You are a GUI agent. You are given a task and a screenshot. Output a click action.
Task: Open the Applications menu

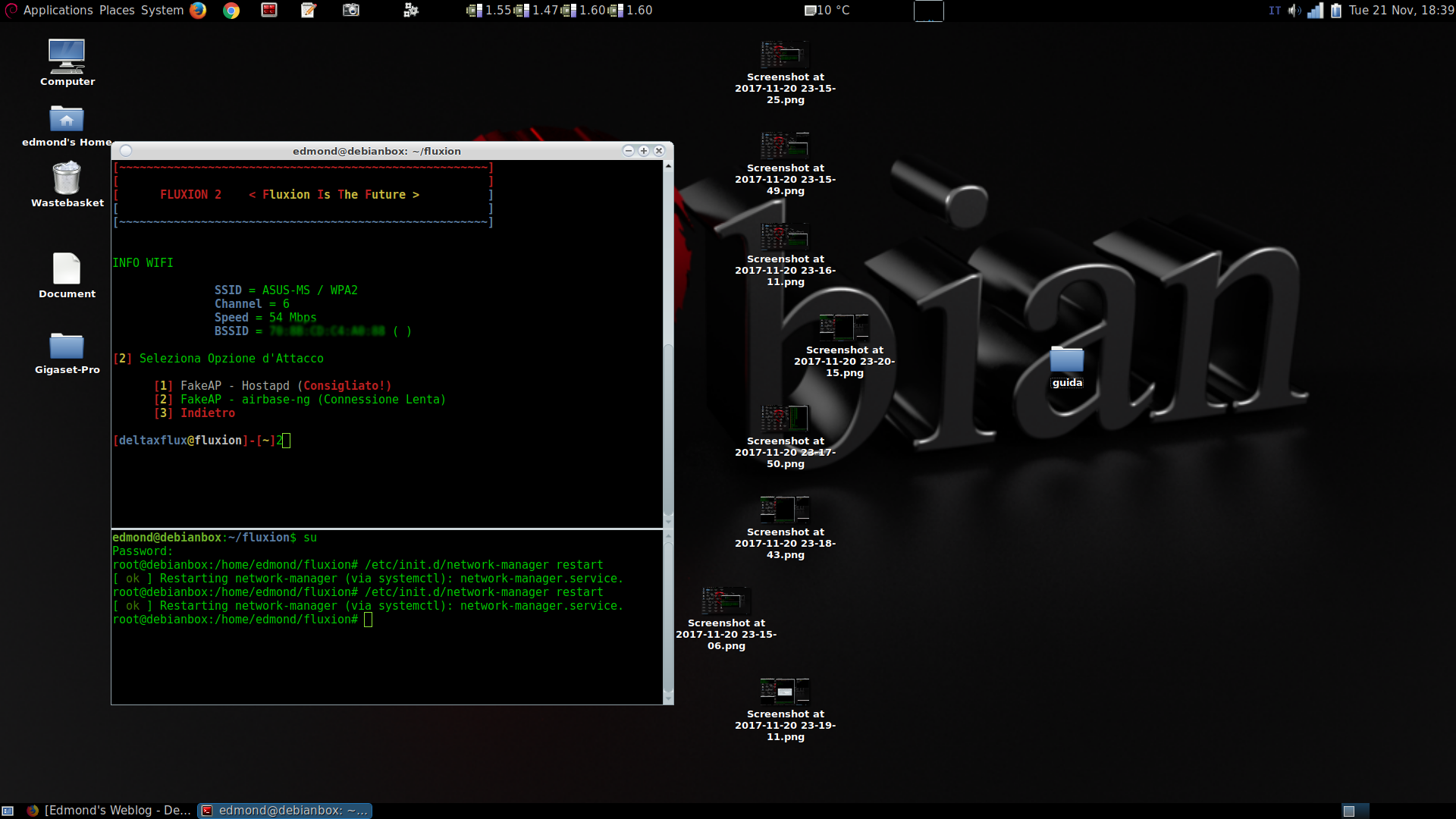point(58,10)
